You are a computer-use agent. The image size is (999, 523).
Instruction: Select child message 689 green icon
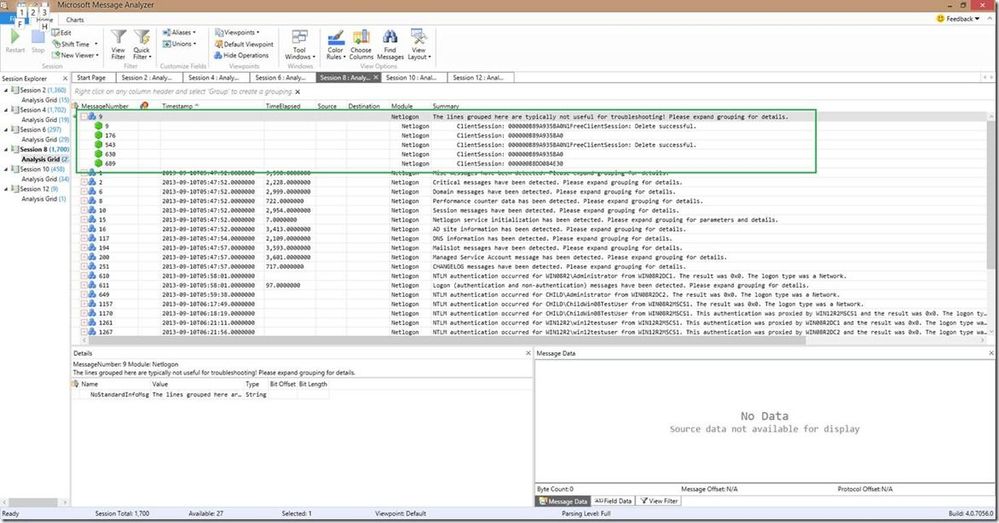[98, 164]
